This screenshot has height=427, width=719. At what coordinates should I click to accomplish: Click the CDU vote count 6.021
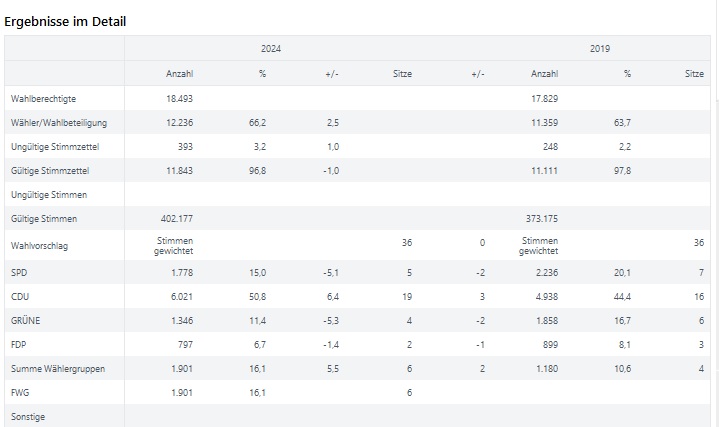click(182, 297)
